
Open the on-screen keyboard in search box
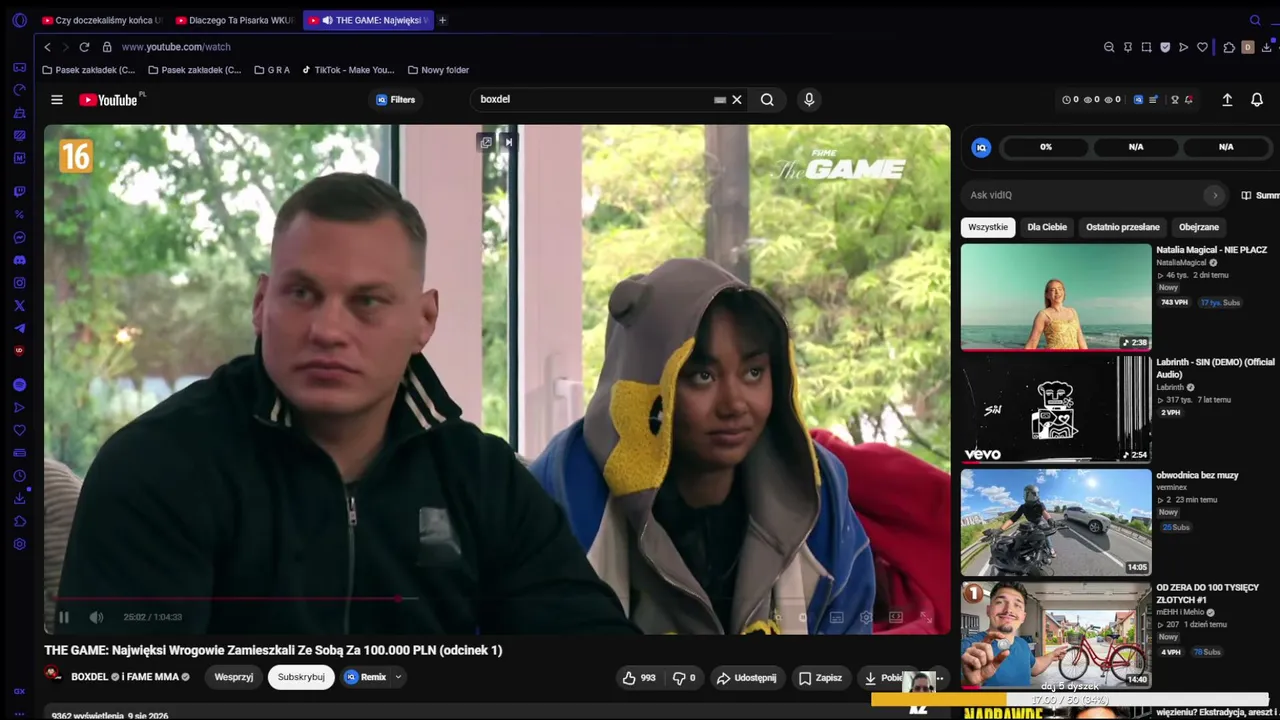tap(720, 100)
